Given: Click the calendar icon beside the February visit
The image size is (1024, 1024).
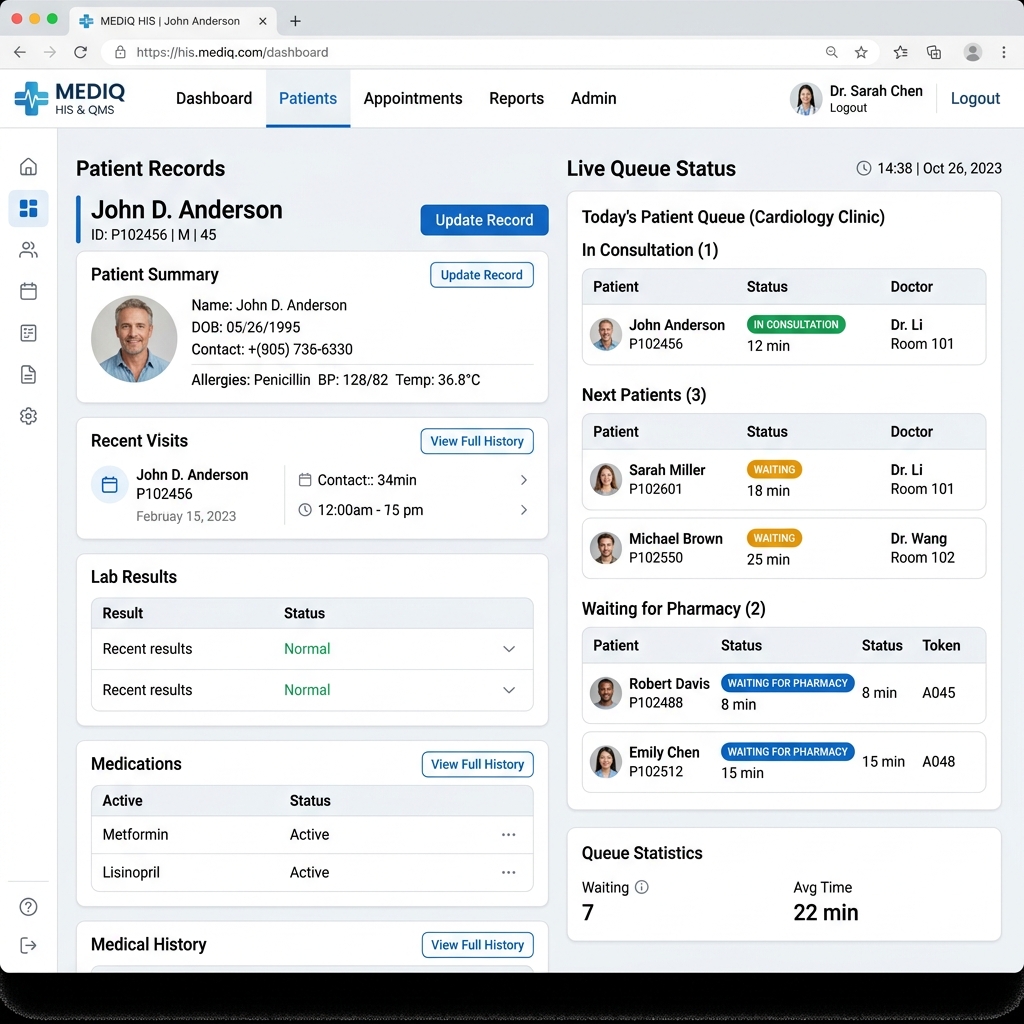Looking at the screenshot, I should click(110, 485).
